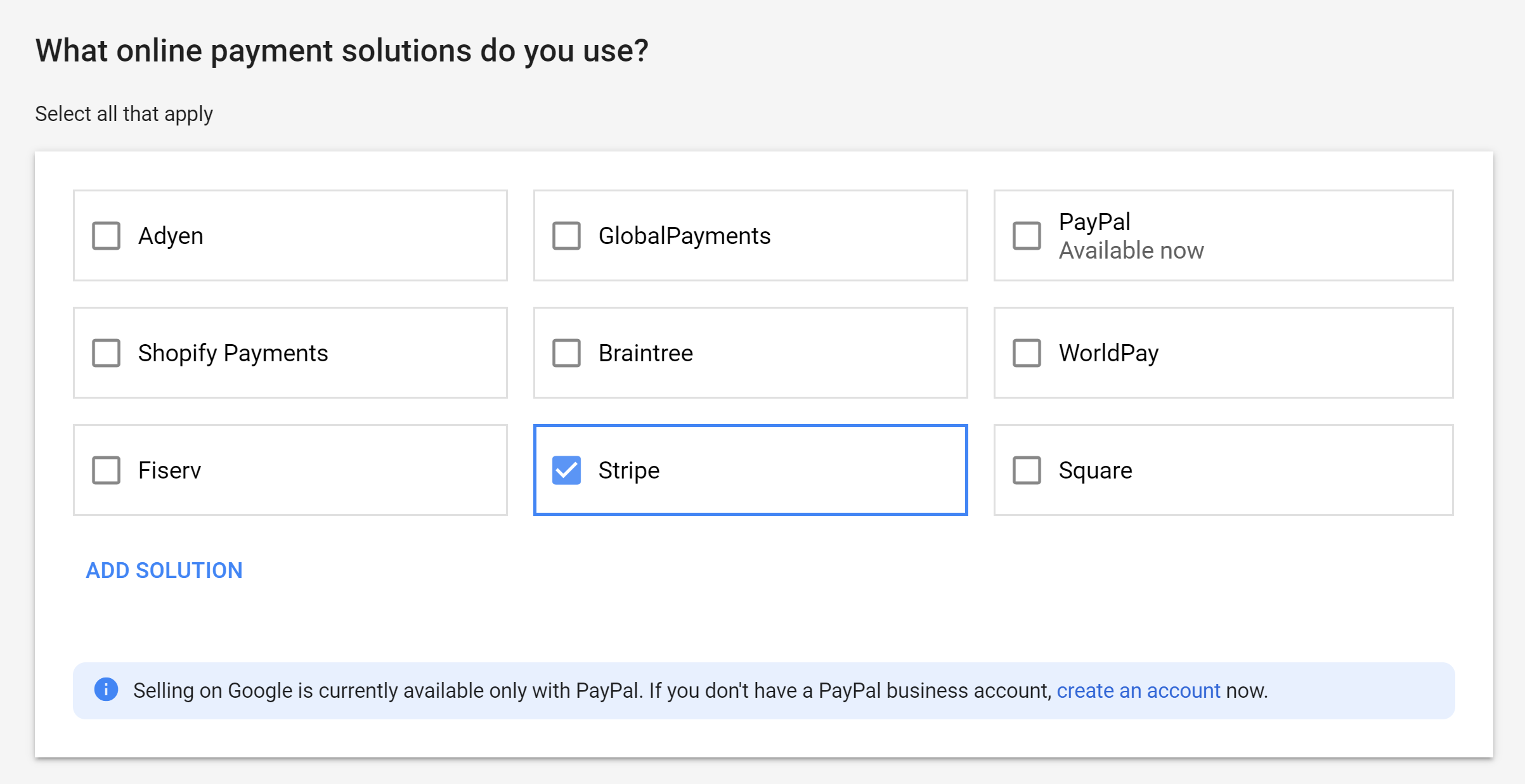Click the PayPal Available now text
Screen dimensions: 1525x784
[x=1131, y=236]
